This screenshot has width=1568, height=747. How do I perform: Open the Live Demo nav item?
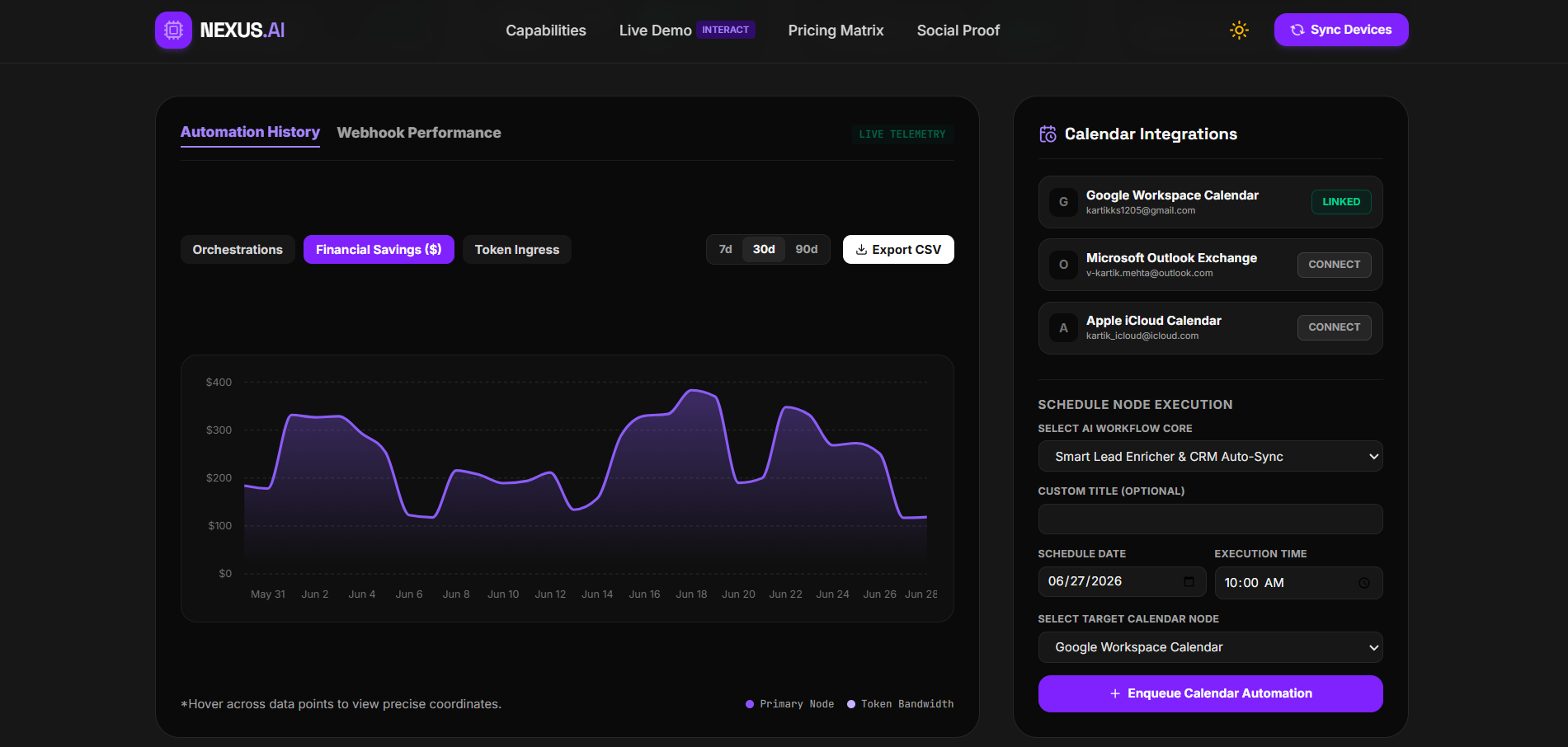pyautogui.click(x=656, y=31)
